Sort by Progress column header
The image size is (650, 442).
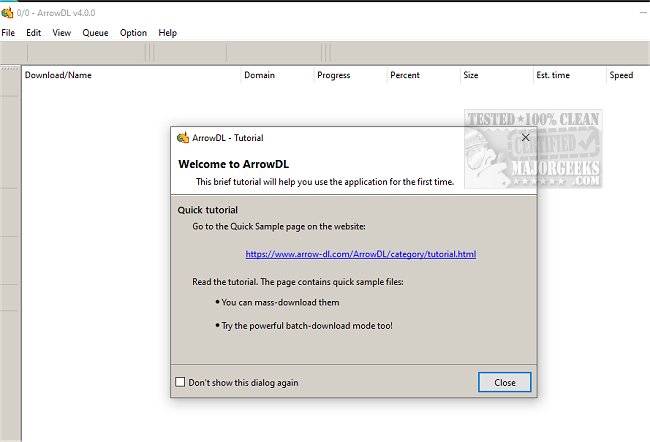click(350, 75)
